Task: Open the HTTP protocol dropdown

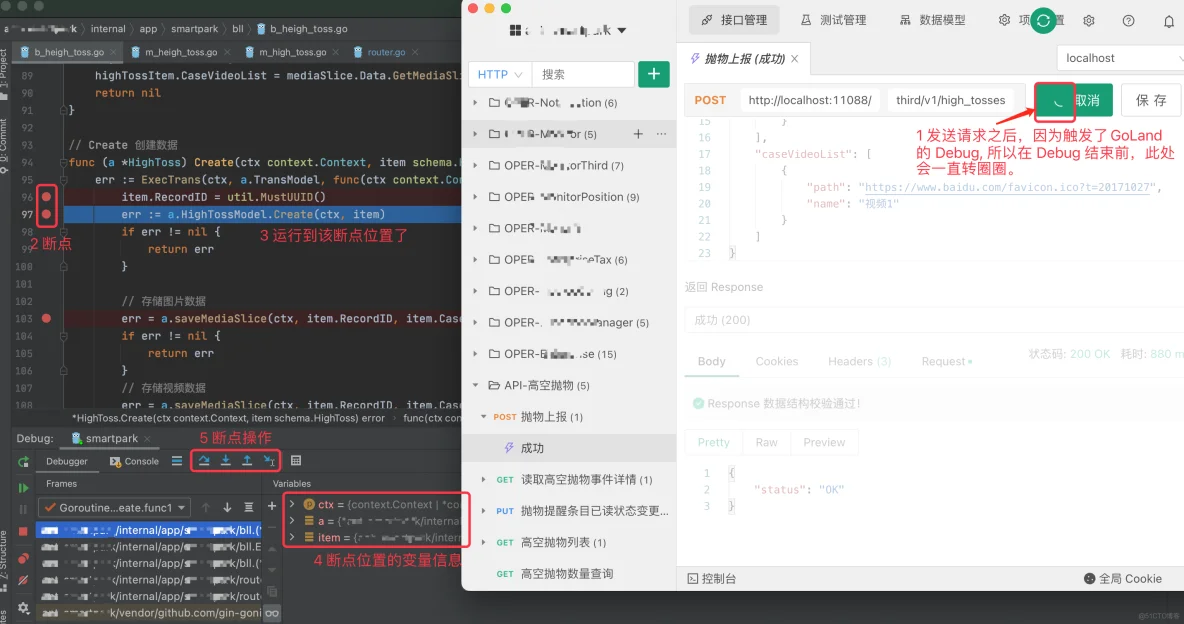Action: 500,74
